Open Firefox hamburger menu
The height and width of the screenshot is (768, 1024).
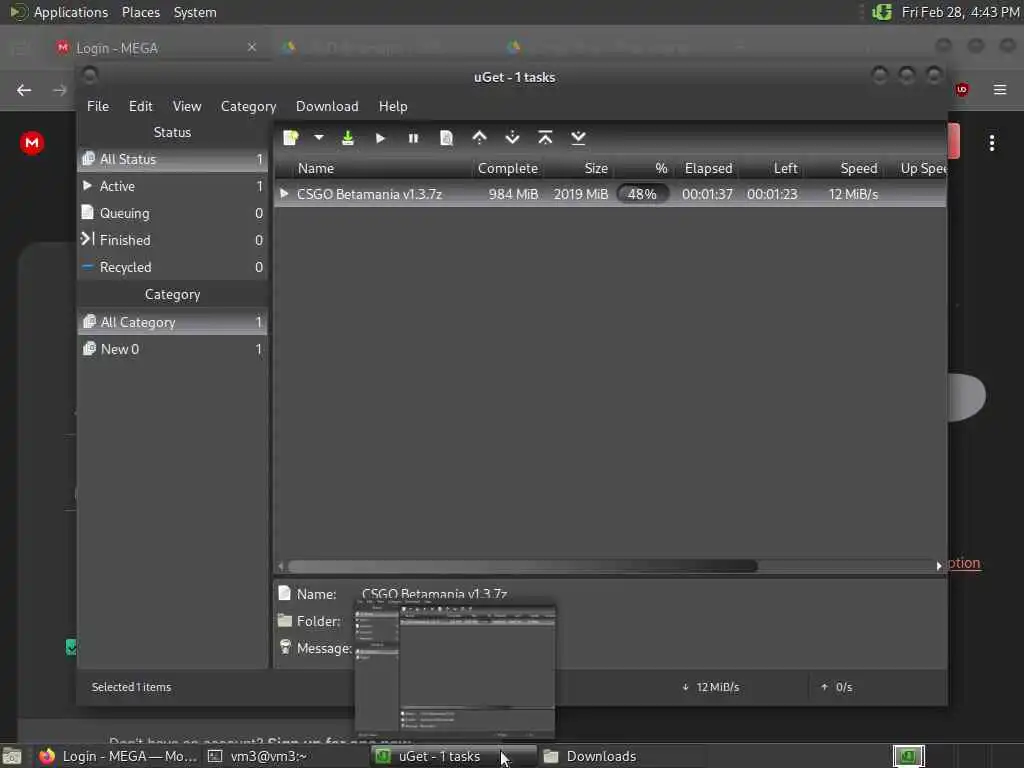click(x=1000, y=89)
